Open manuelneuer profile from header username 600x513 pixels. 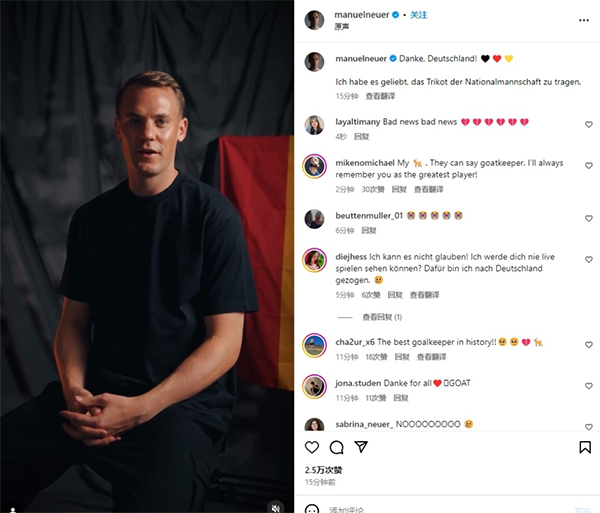tap(362, 15)
